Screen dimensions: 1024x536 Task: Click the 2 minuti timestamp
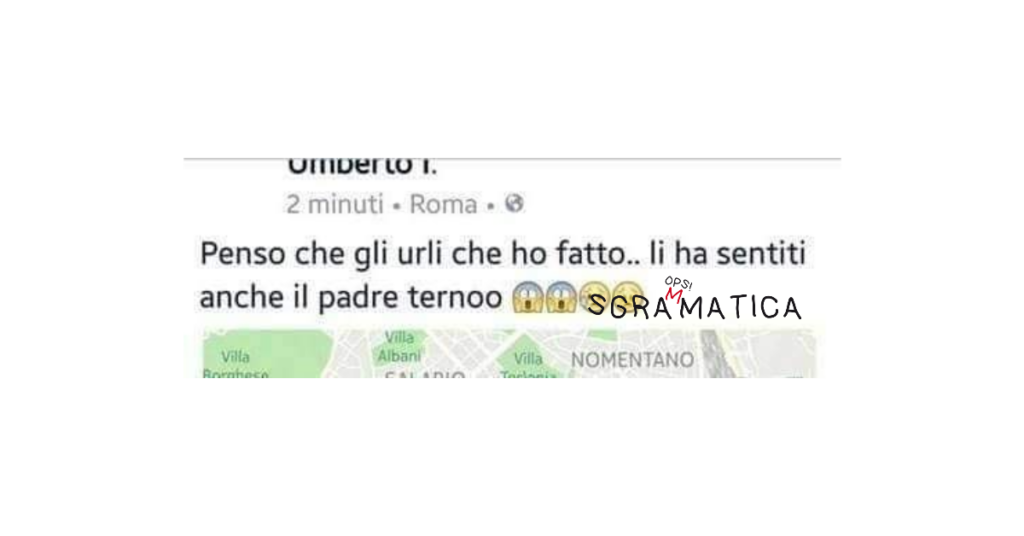pos(335,204)
